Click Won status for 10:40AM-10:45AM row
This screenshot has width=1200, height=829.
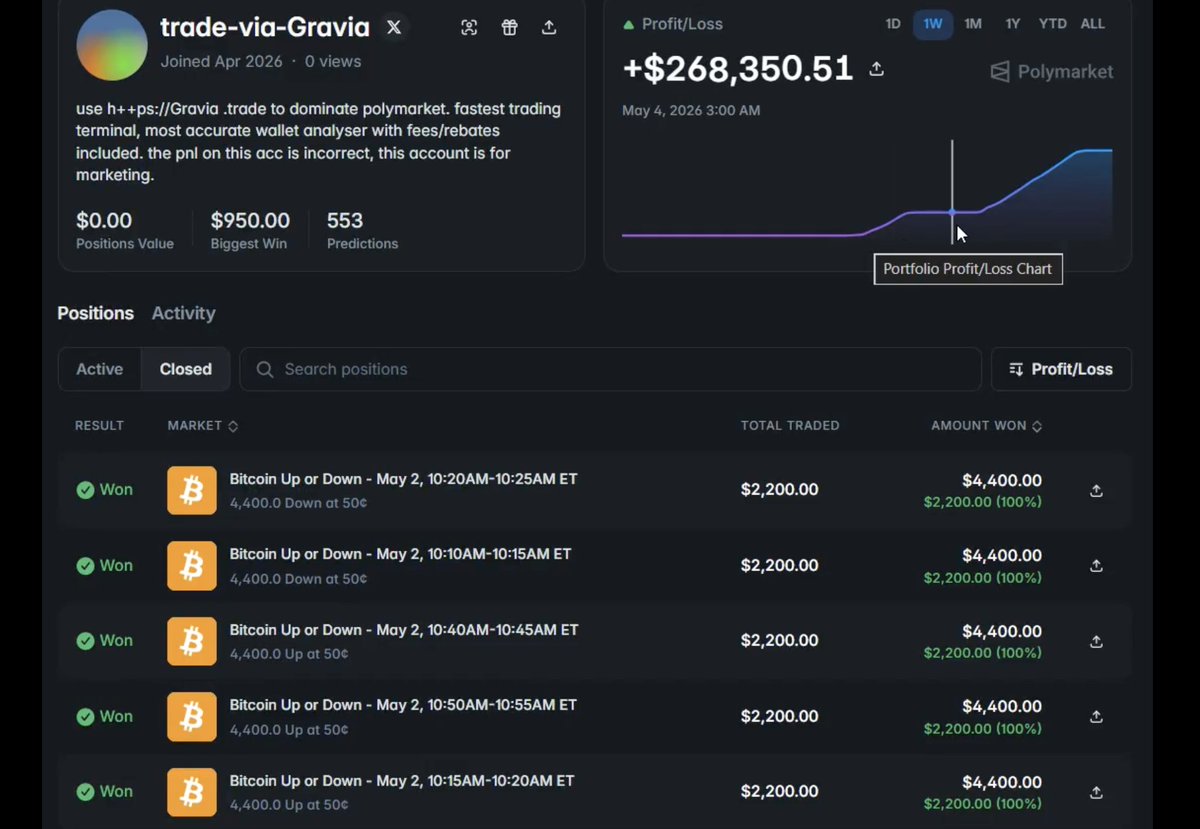pos(105,641)
